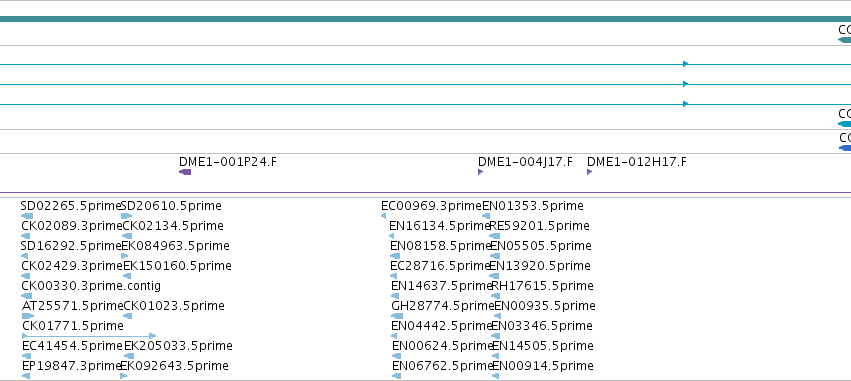Click the EN00914.5prime label

[x=543, y=366]
